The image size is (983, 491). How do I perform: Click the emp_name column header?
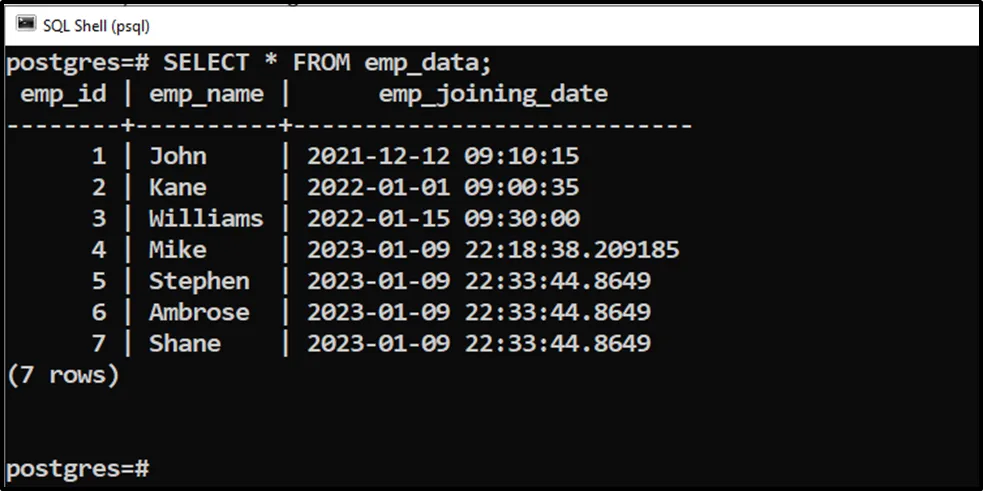(x=206, y=94)
